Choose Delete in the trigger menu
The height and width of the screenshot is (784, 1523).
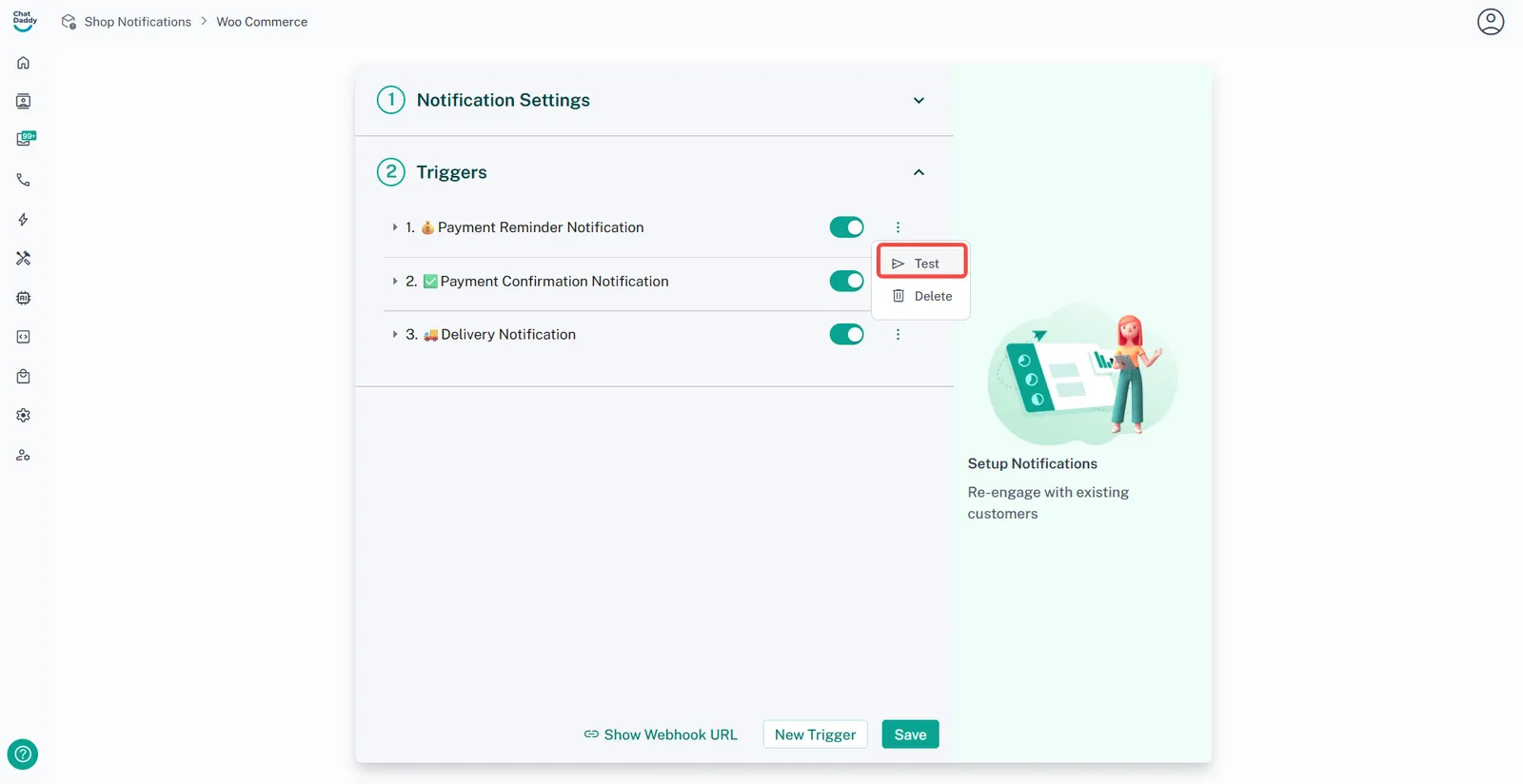[x=921, y=297]
